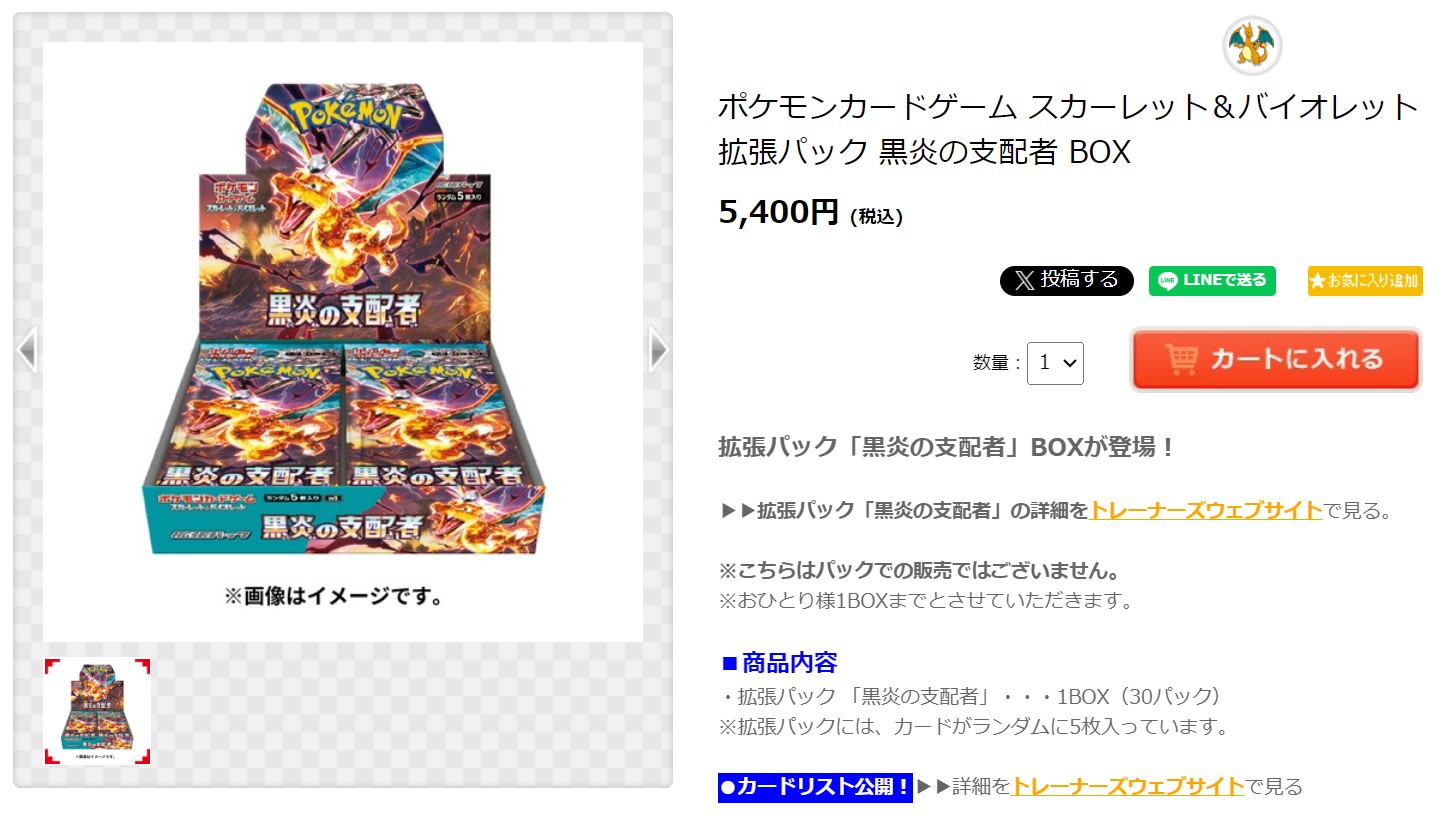Select the product thumbnail below main image
The width and height of the screenshot is (1437, 823).
click(98, 712)
